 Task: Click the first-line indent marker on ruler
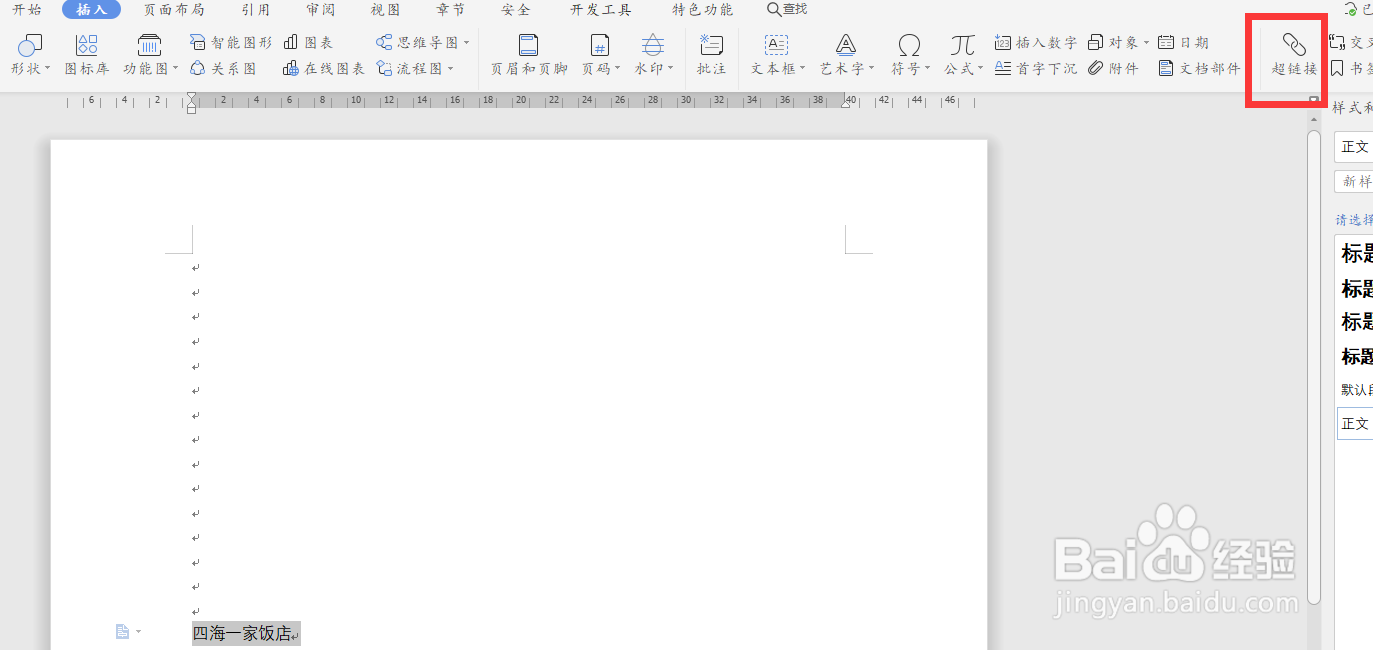(x=191, y=97)
